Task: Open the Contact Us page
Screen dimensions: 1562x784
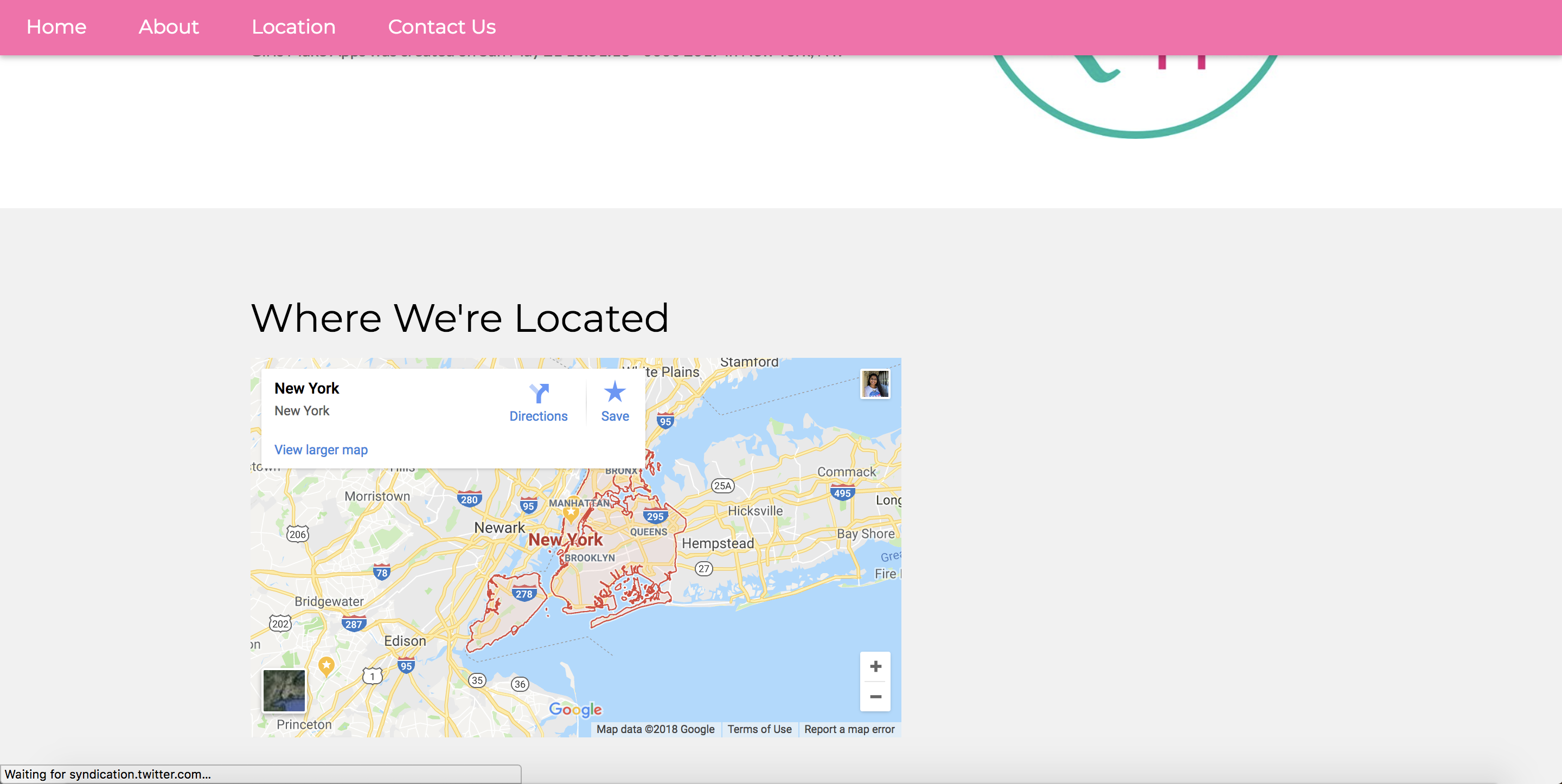Action: (441, 27)
